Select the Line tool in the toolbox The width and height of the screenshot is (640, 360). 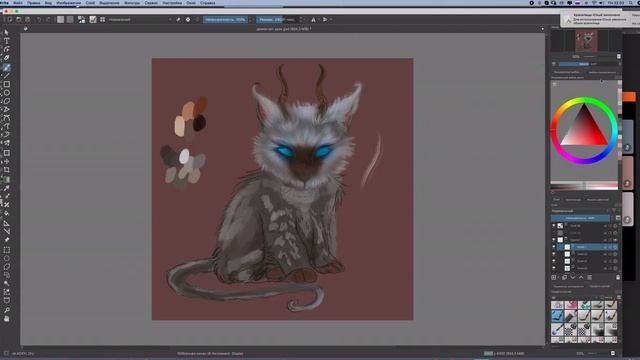coord(7,76)
